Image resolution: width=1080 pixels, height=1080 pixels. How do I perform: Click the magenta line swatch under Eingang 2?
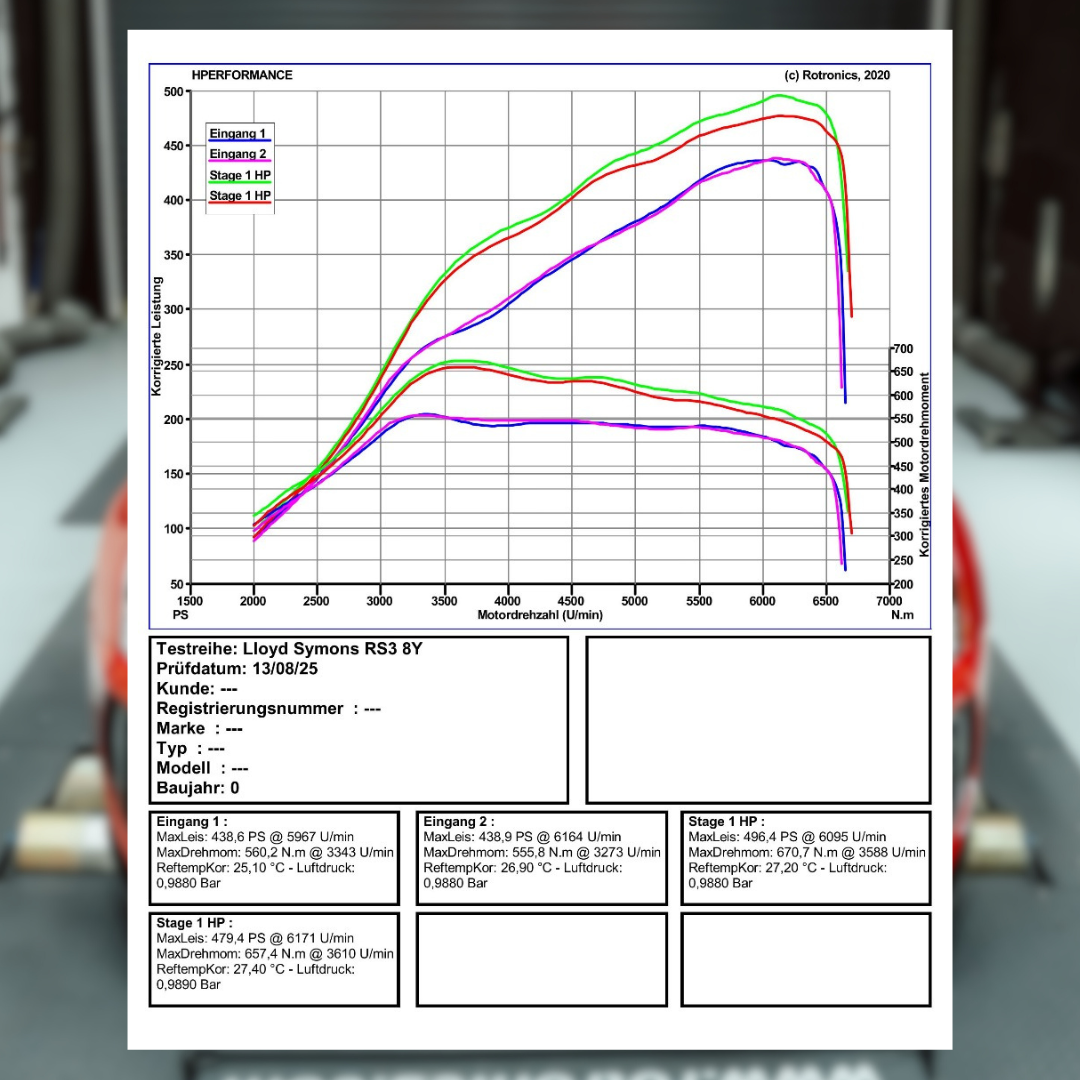(240, 161)
